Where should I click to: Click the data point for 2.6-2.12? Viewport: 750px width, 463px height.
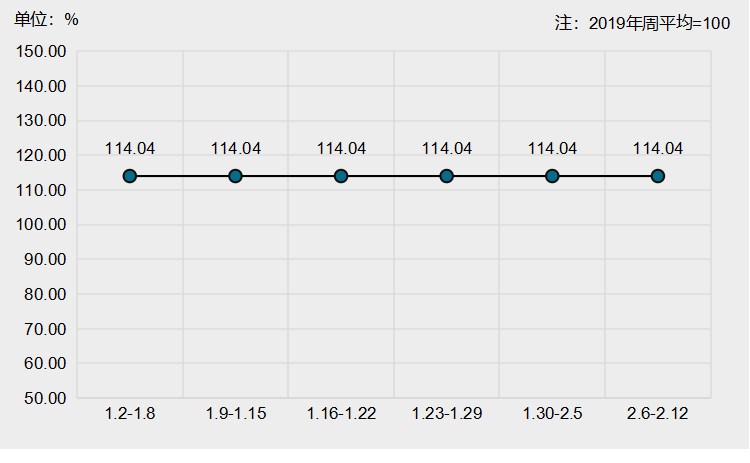point(658,176)
